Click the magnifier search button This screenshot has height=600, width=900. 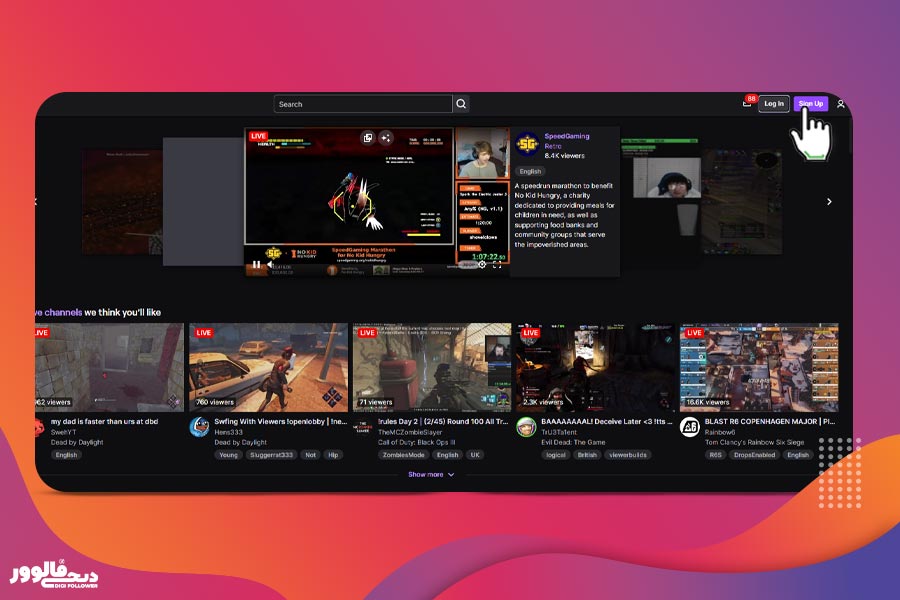pyautogui.click(x=461, y=104)
